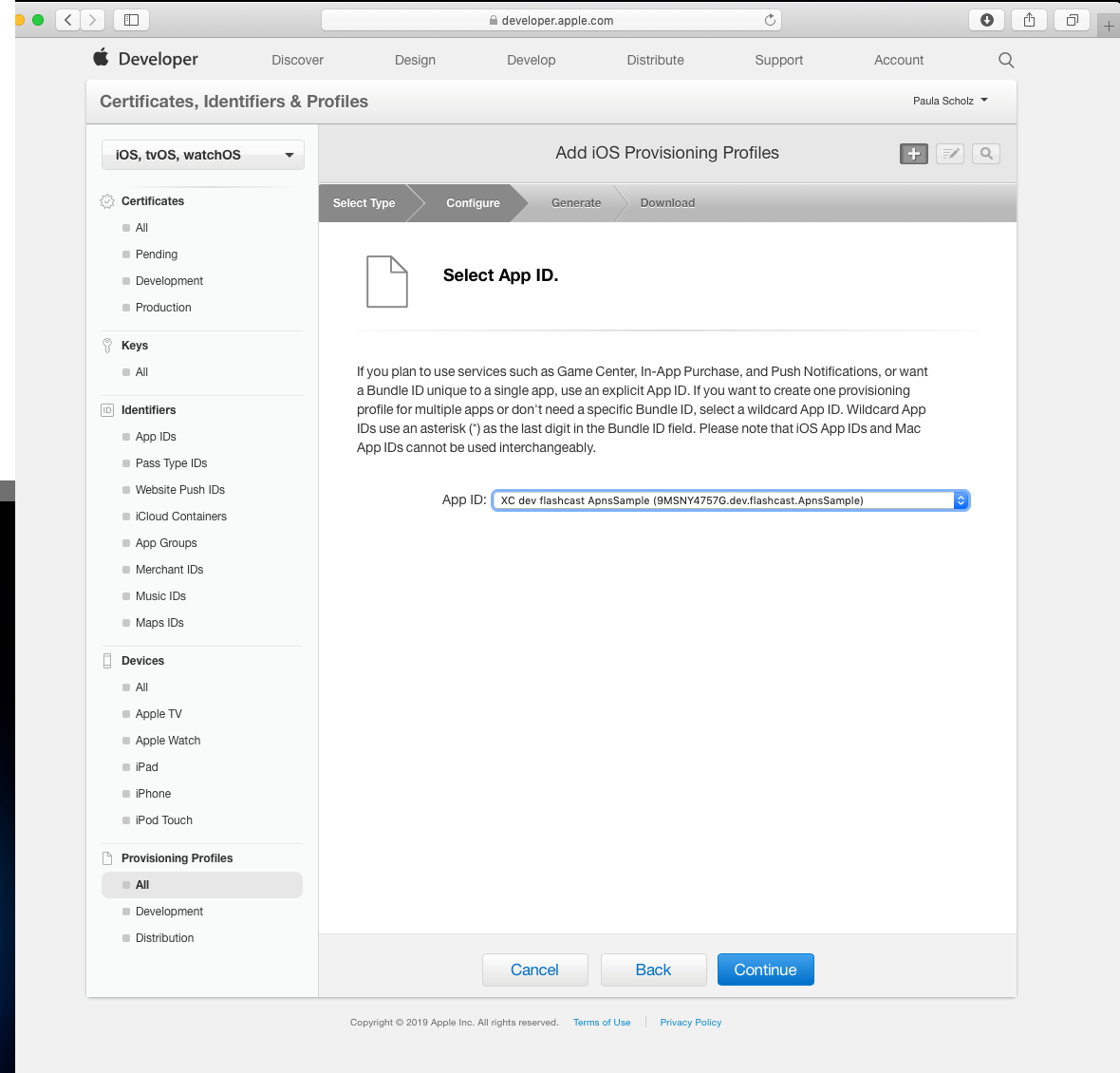The width and height of the screenshot is (1120, 1073).
Task: Select Development under Certificates
Action: pos(169,281)
